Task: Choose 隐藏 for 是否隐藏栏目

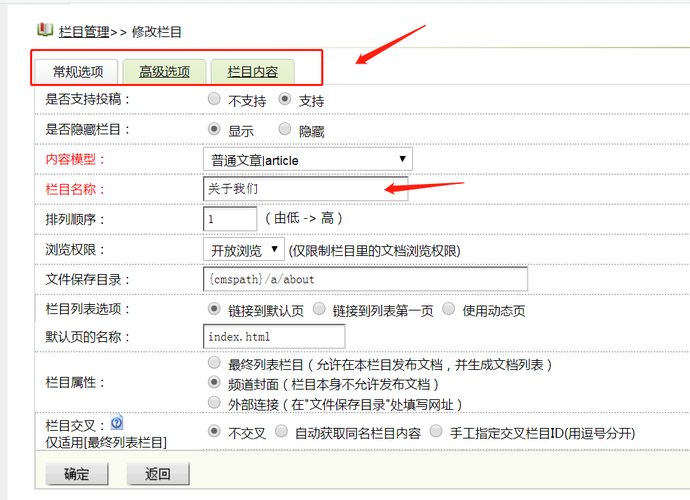Action: click(x=285, y=129)
